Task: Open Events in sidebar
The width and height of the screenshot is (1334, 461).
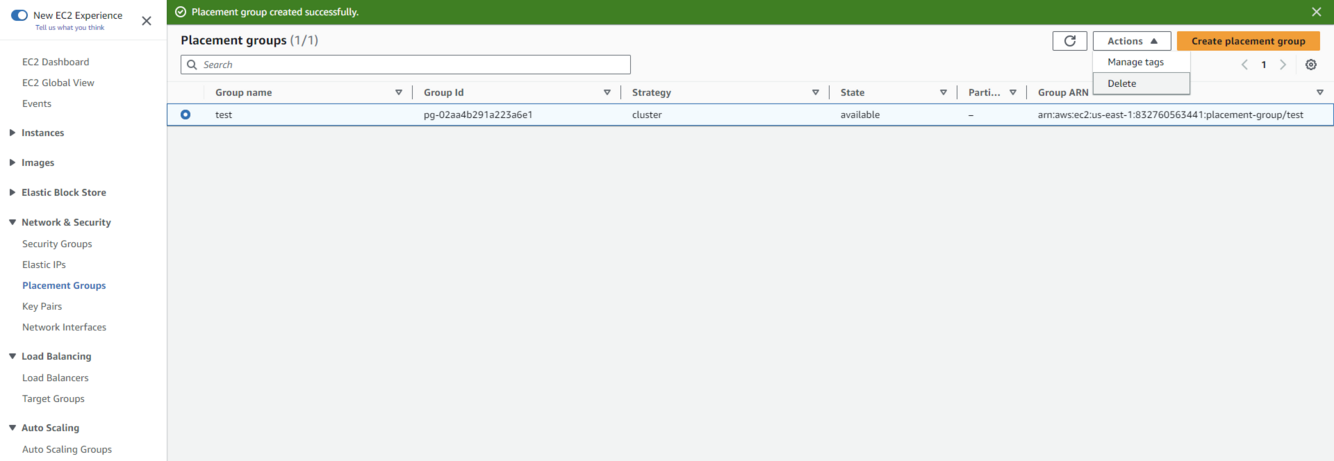Action: [x=37, y=104]
